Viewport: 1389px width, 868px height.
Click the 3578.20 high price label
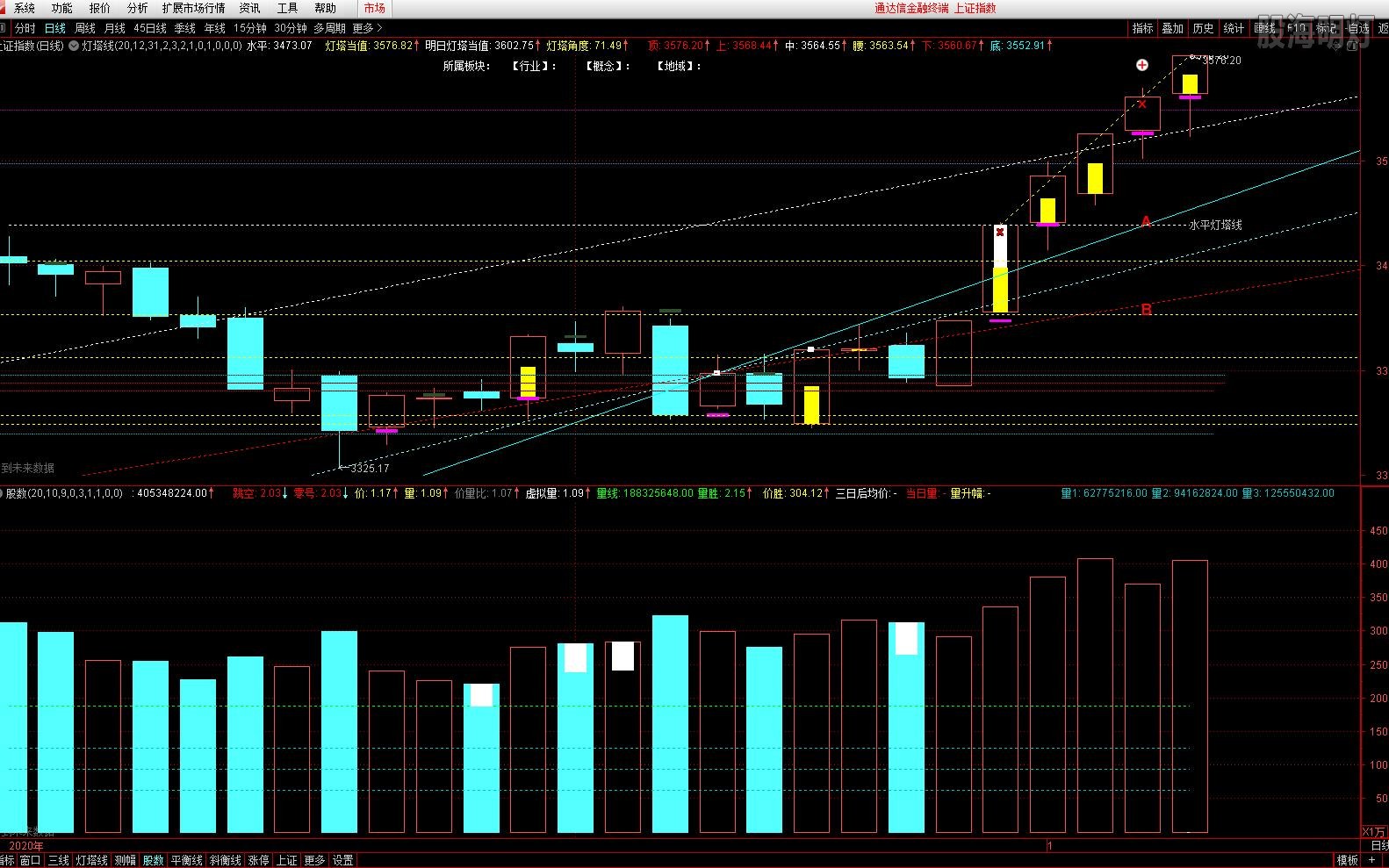(x=1222, y=61)
